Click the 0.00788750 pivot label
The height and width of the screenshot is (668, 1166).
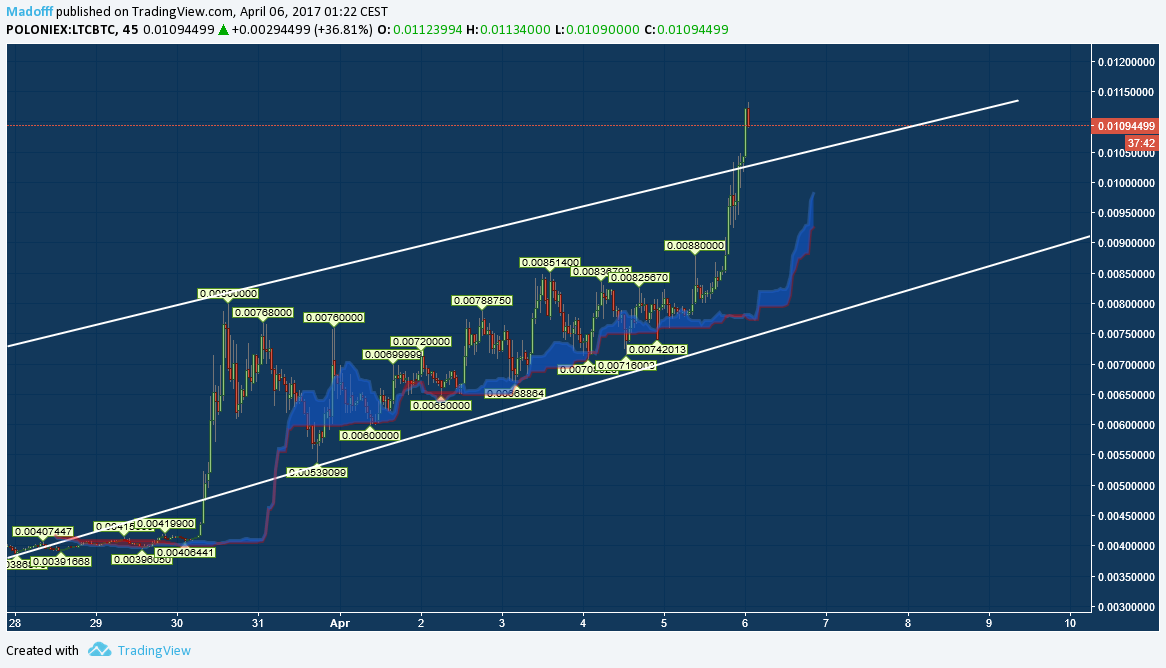[x=483, y=301]
